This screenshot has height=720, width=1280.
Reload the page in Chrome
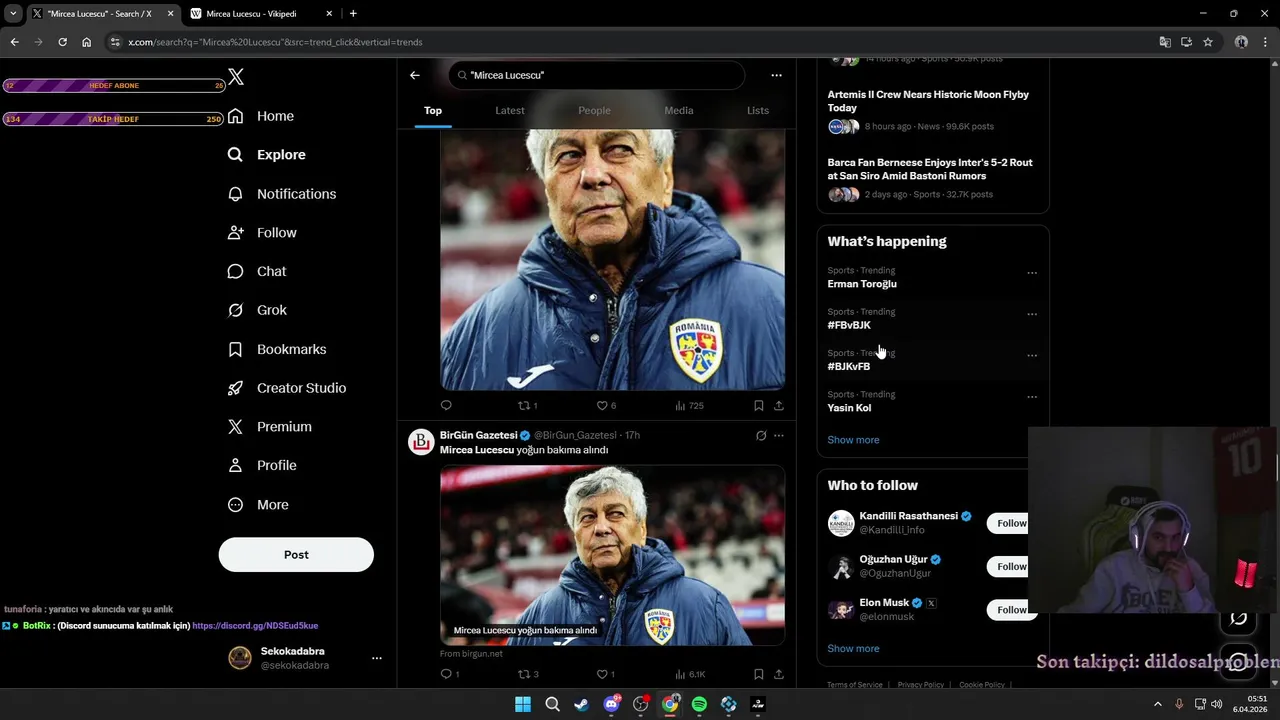(62, 42)
